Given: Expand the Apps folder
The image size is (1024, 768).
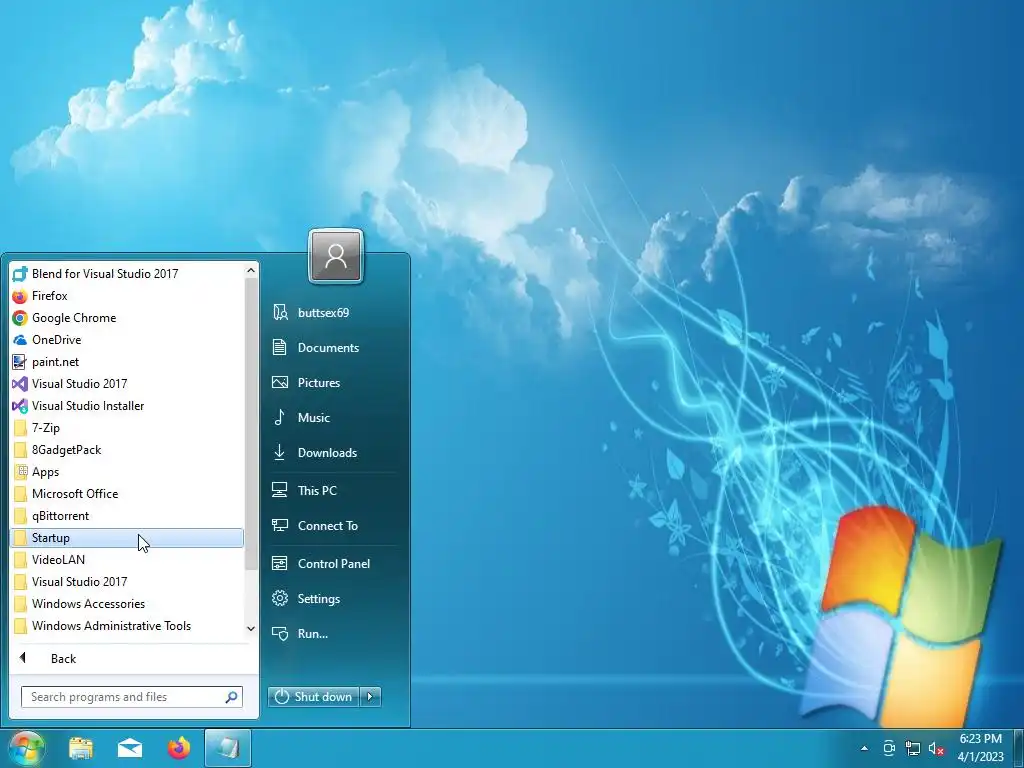Looking at the screenshot, I should tap(127, 472).
